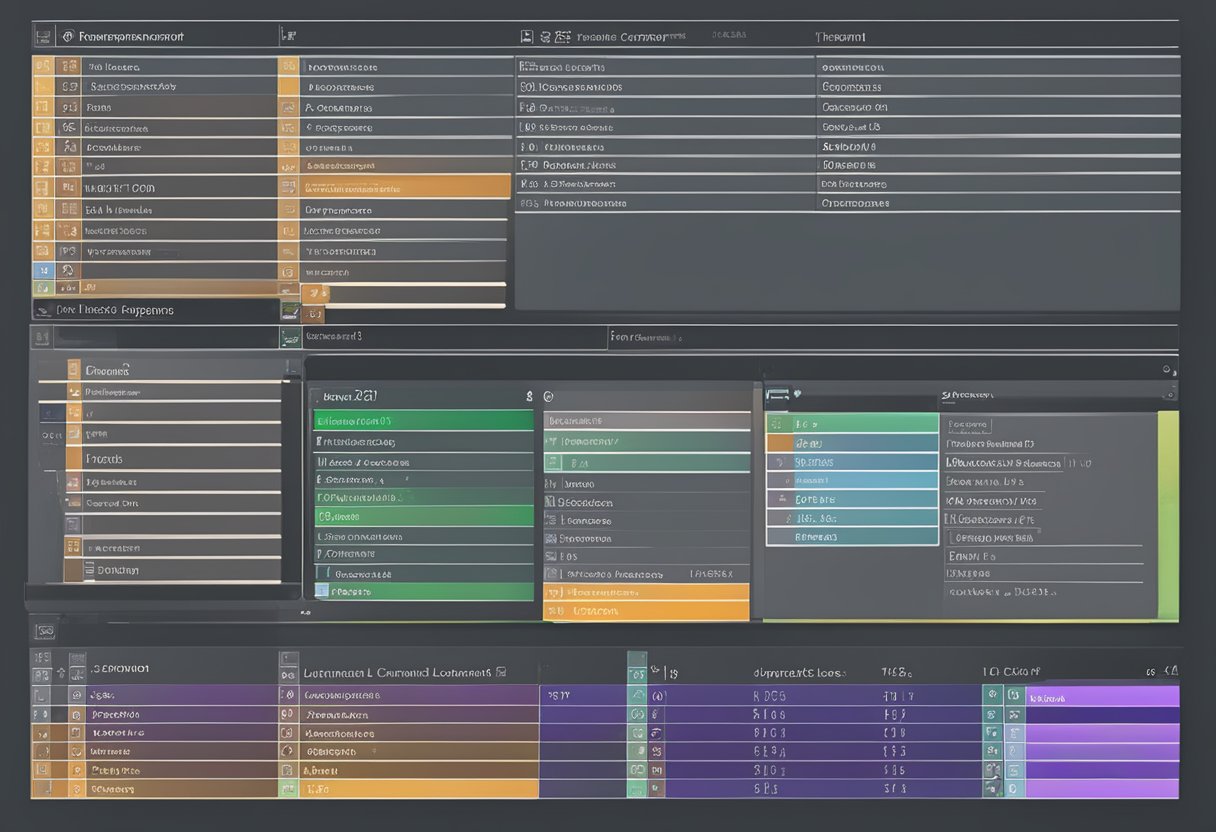The width and height of the screenshot is (1216, 832).
Task: Select the bright purple cell at the bottom table's right end
Action: click(x=1102, y=696)
